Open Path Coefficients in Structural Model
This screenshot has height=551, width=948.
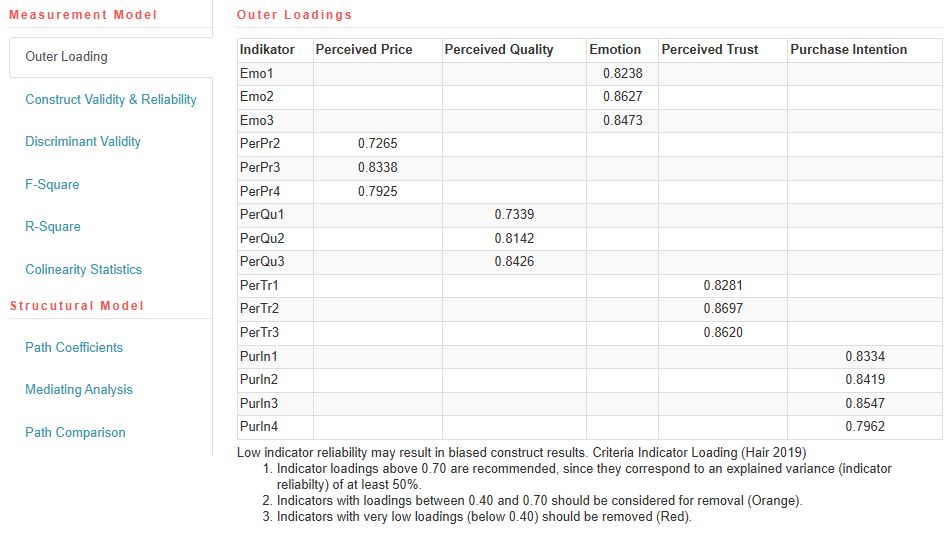(x=74, y=347)
